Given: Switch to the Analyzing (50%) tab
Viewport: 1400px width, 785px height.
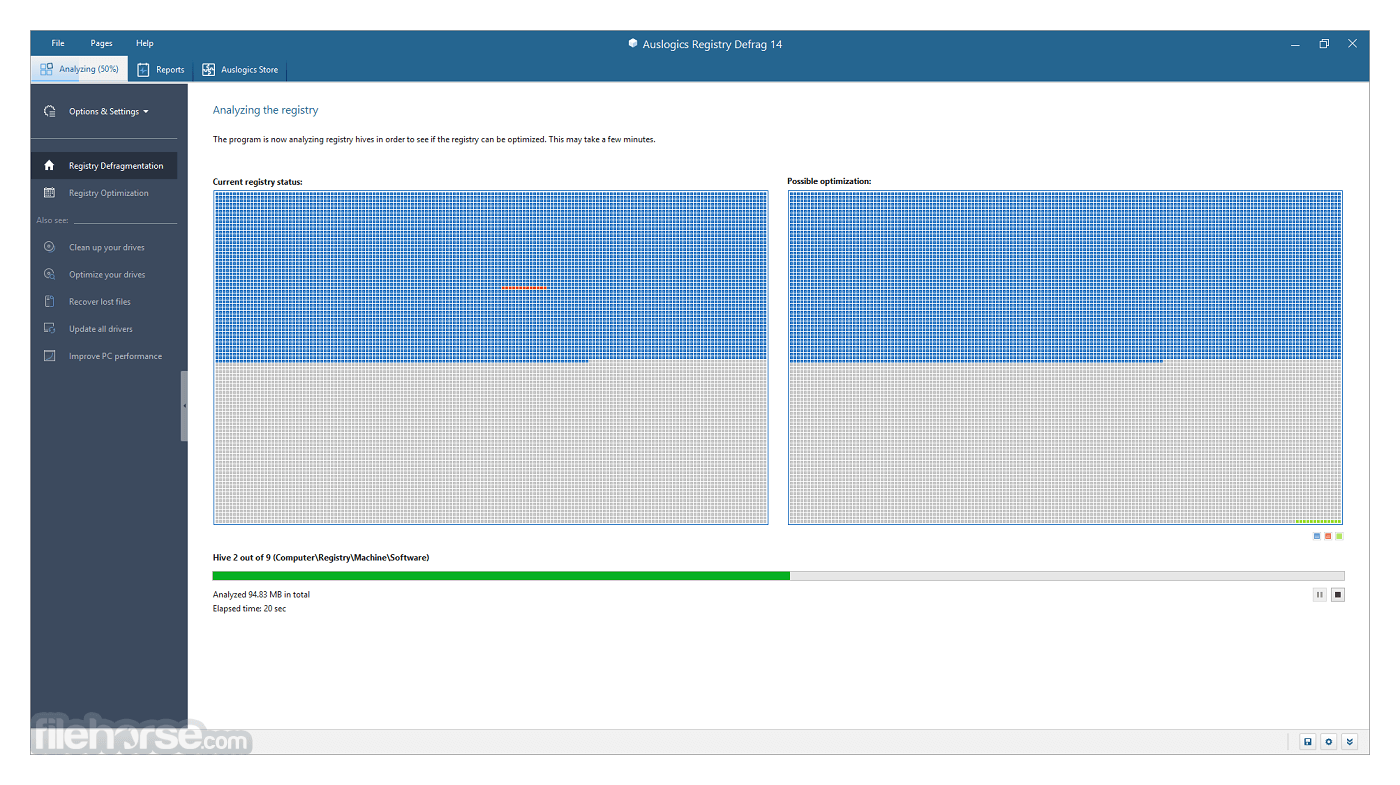Looking at the screenshot, I should (79, 69).
